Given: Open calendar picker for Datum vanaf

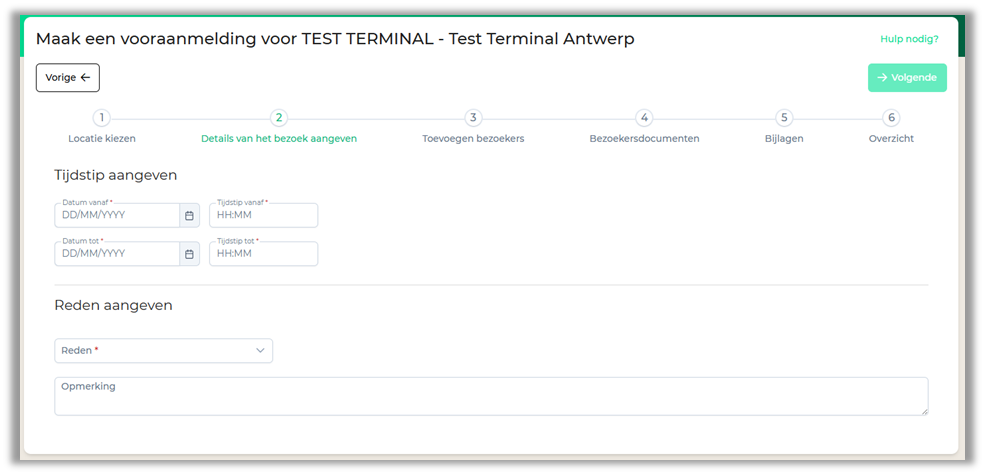Looking at the screenshot, I should pyautogui.click(x=189, y=215).
